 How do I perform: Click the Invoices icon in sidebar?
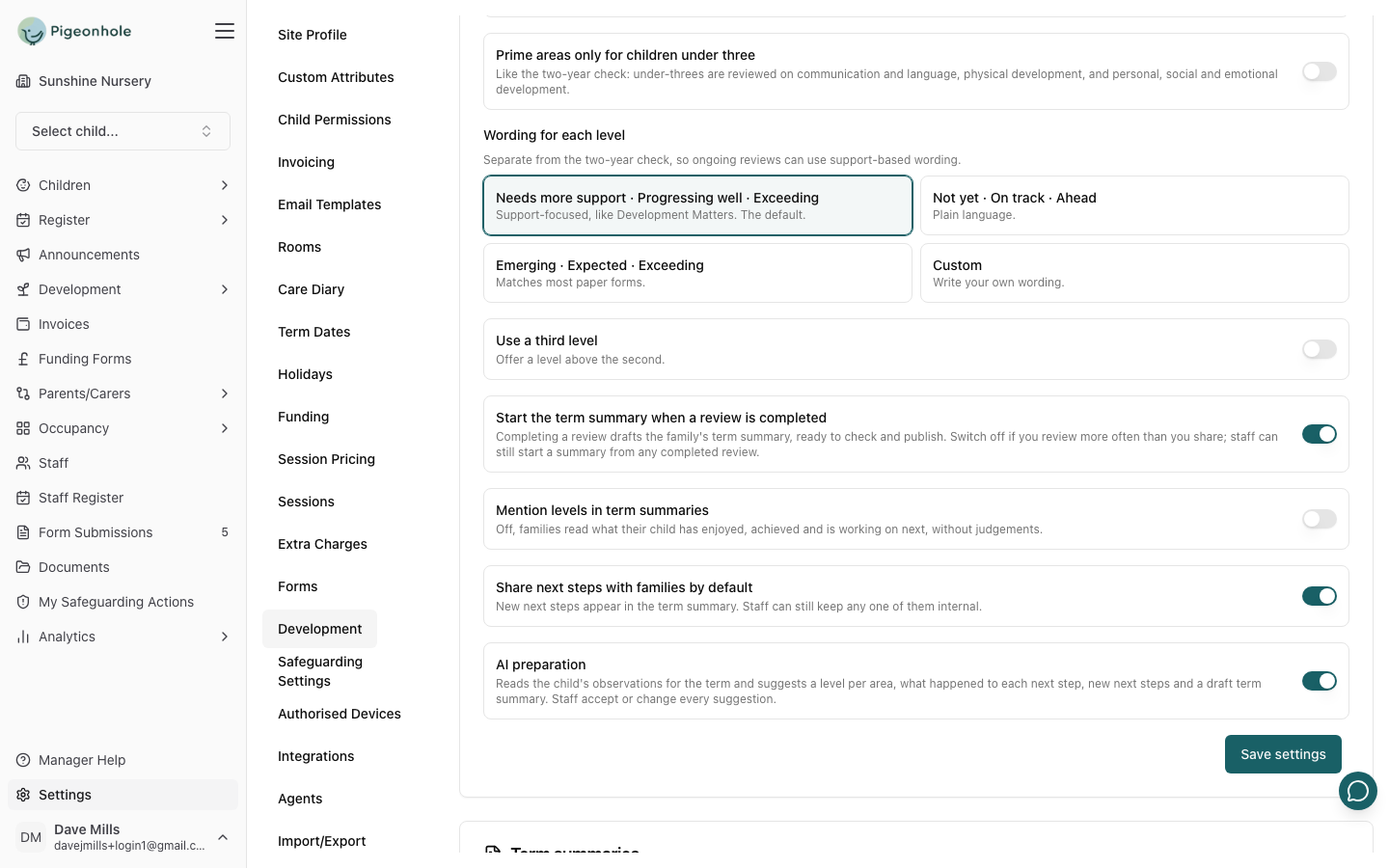(x=23, y=324)
